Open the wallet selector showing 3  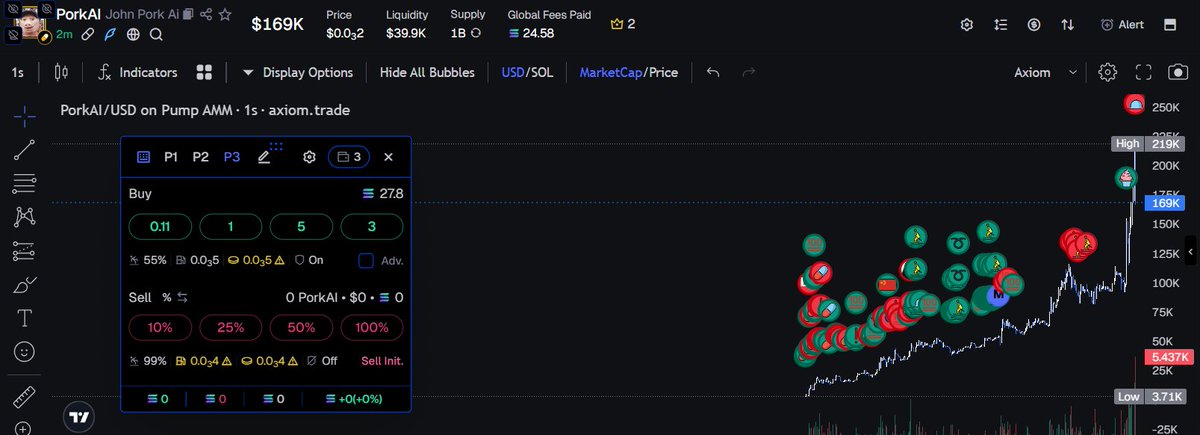349,157
